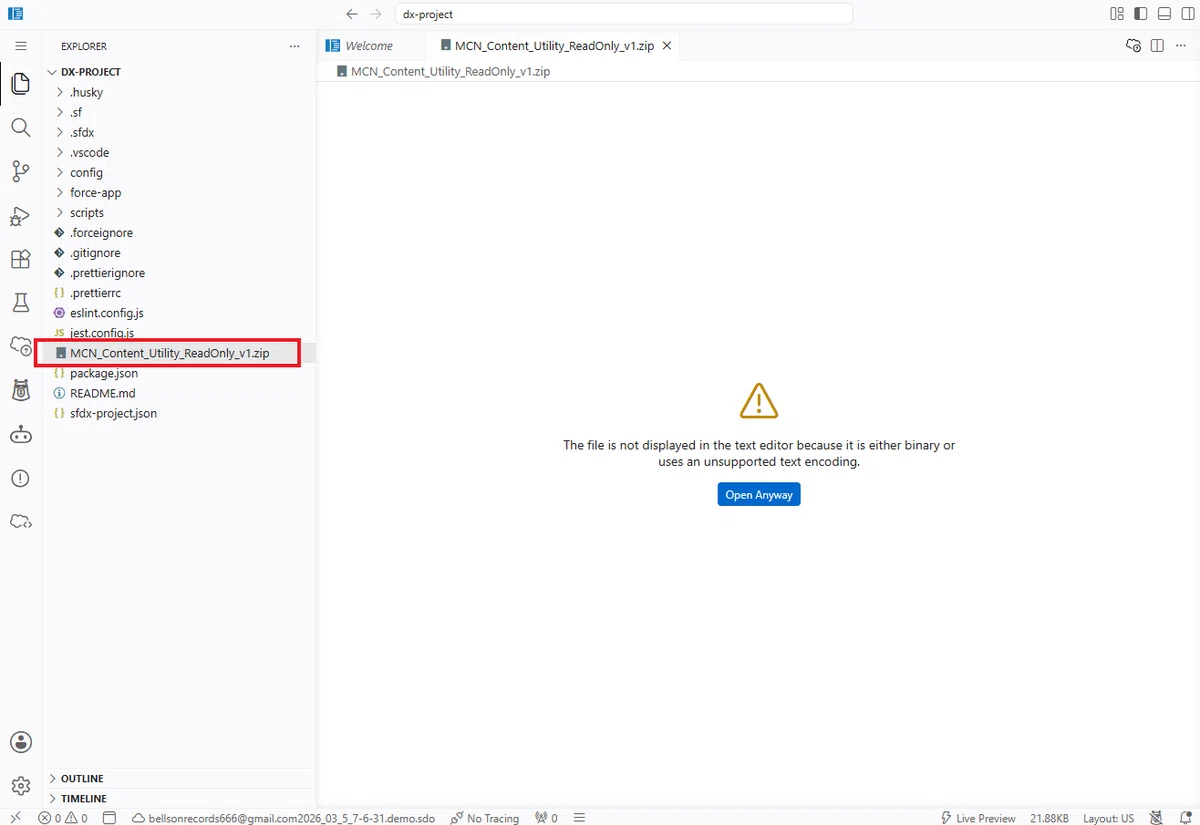This screenshot has width=1200, height=825.
Task: Click the Open Anyway button
Action: (758, 494)
